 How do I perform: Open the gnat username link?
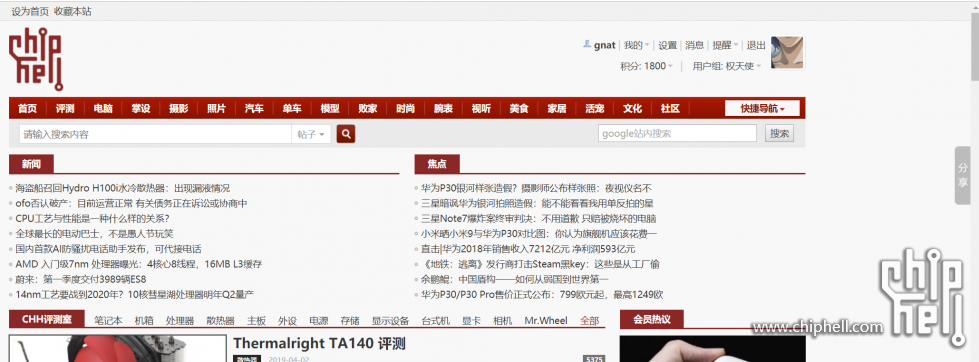click(x=604, y=45)
